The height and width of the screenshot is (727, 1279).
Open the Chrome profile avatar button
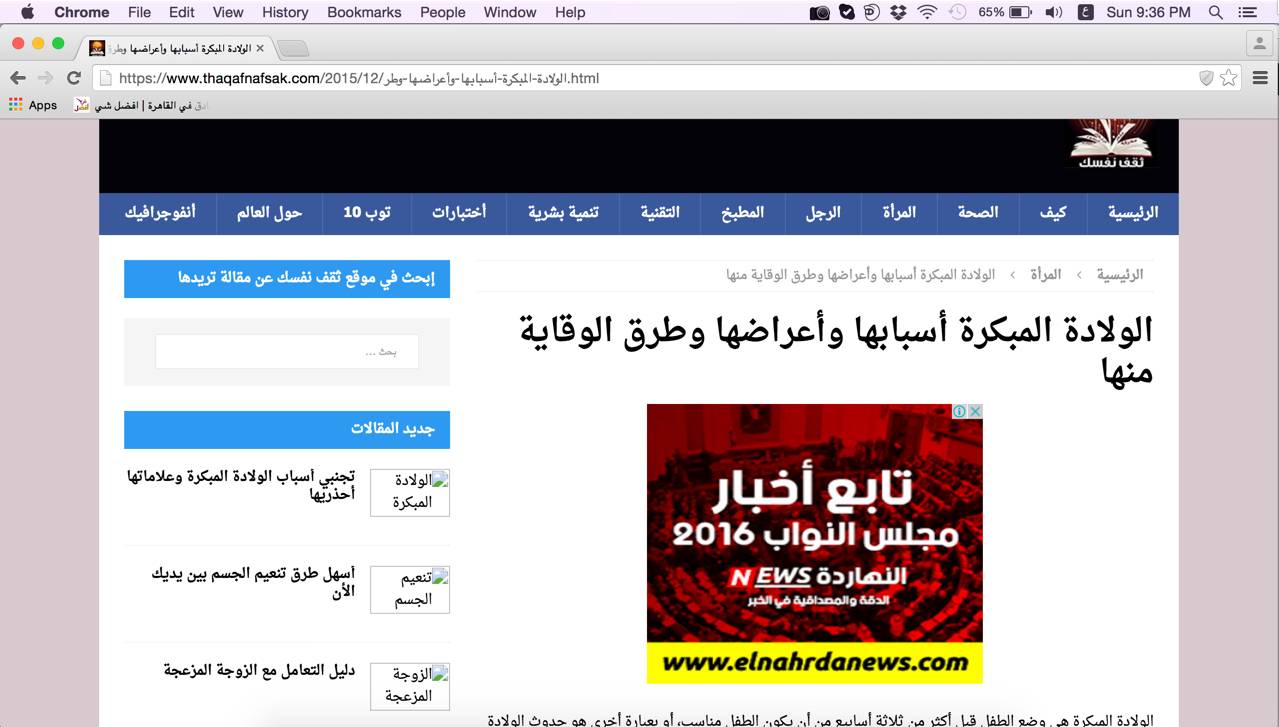tap(1259, 43)
